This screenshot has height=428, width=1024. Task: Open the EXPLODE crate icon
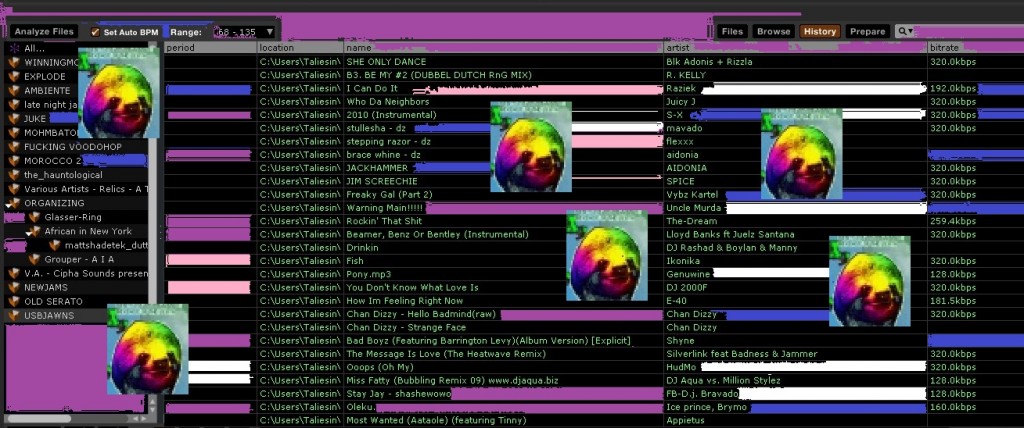pos(14,76)
